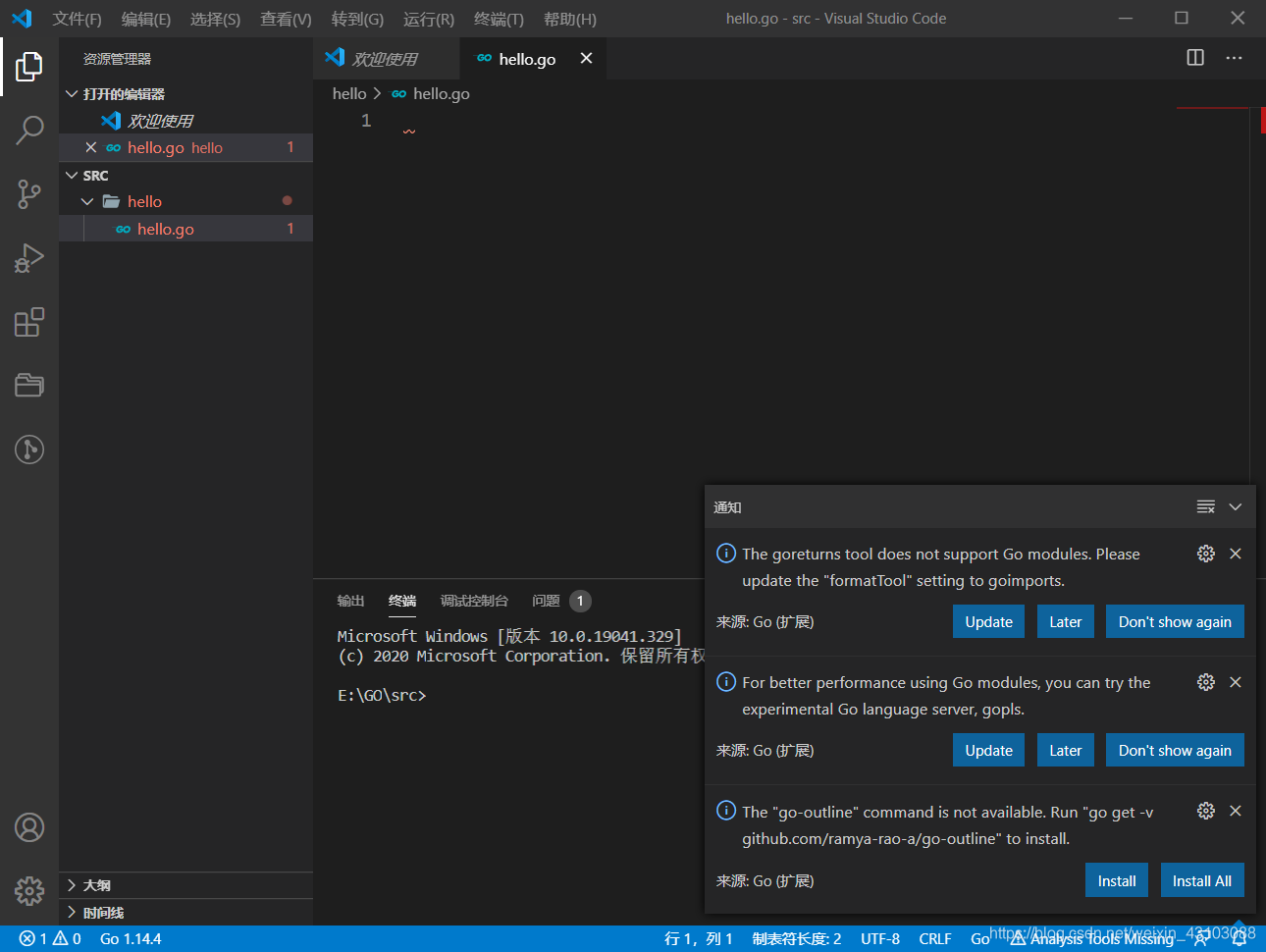Click Update for goreturns notification

click(988, 621)
